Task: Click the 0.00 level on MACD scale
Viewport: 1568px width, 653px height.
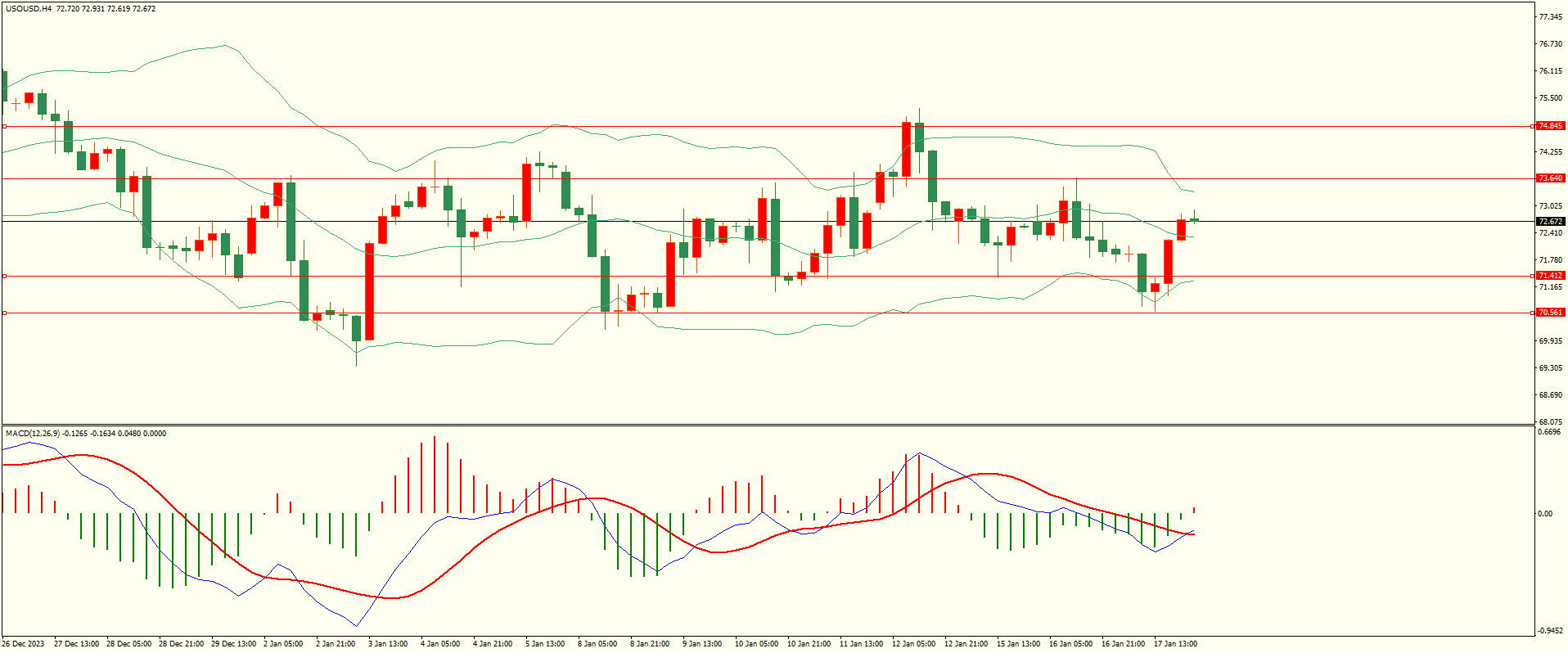Action: tap(1545, 514)
